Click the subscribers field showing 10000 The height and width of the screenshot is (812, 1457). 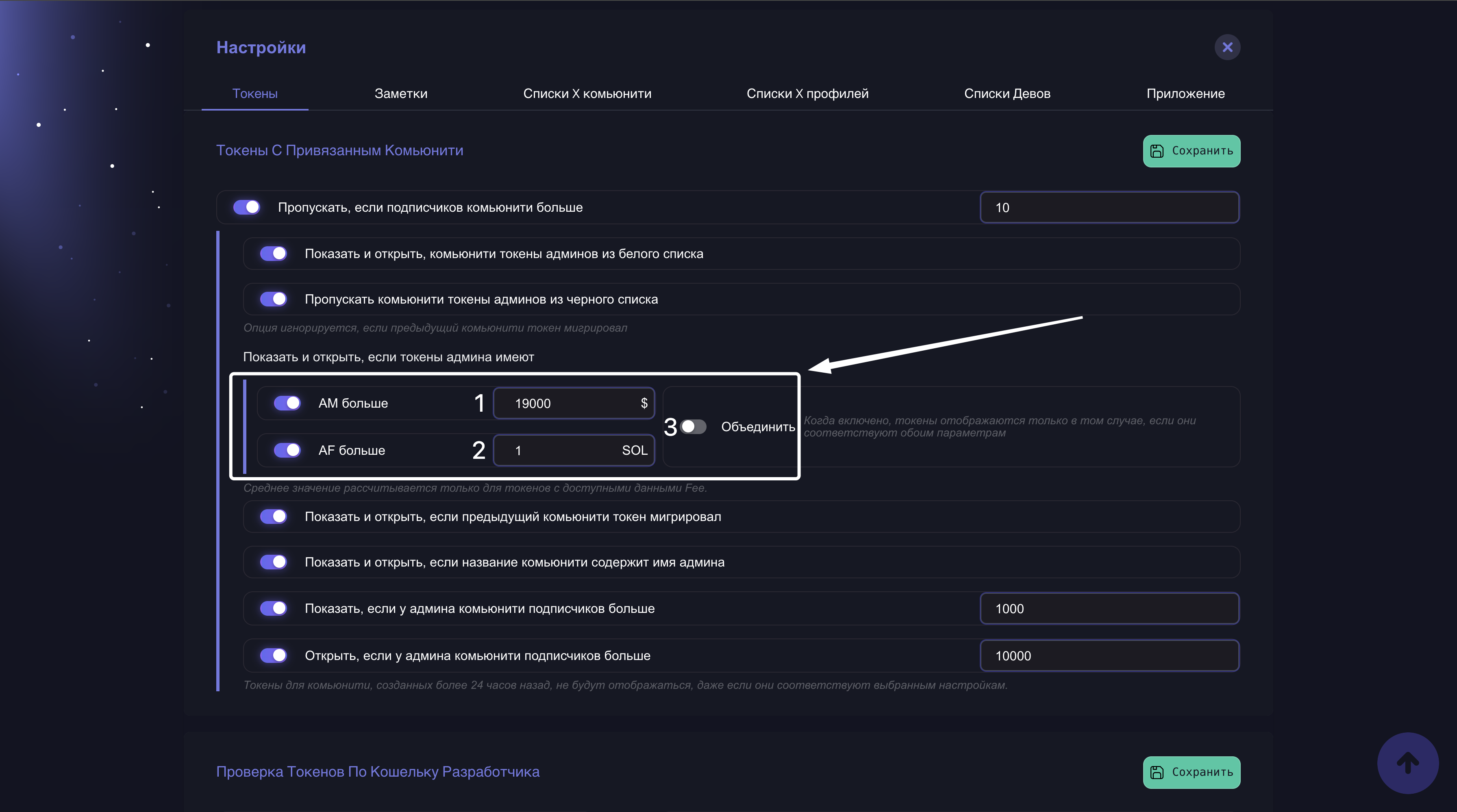[x=1109, y=656]
